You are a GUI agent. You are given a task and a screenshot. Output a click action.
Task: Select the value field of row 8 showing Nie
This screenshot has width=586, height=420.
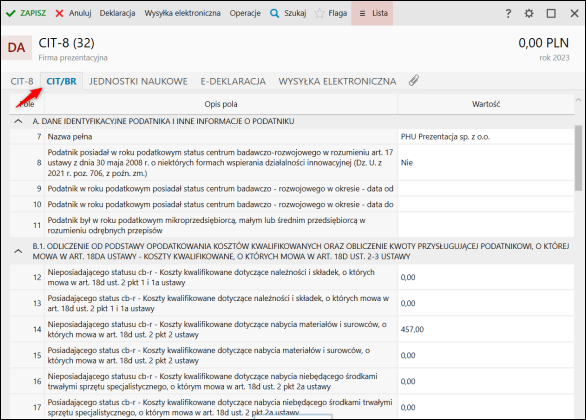pyautogui.click(x=486, y=163)
